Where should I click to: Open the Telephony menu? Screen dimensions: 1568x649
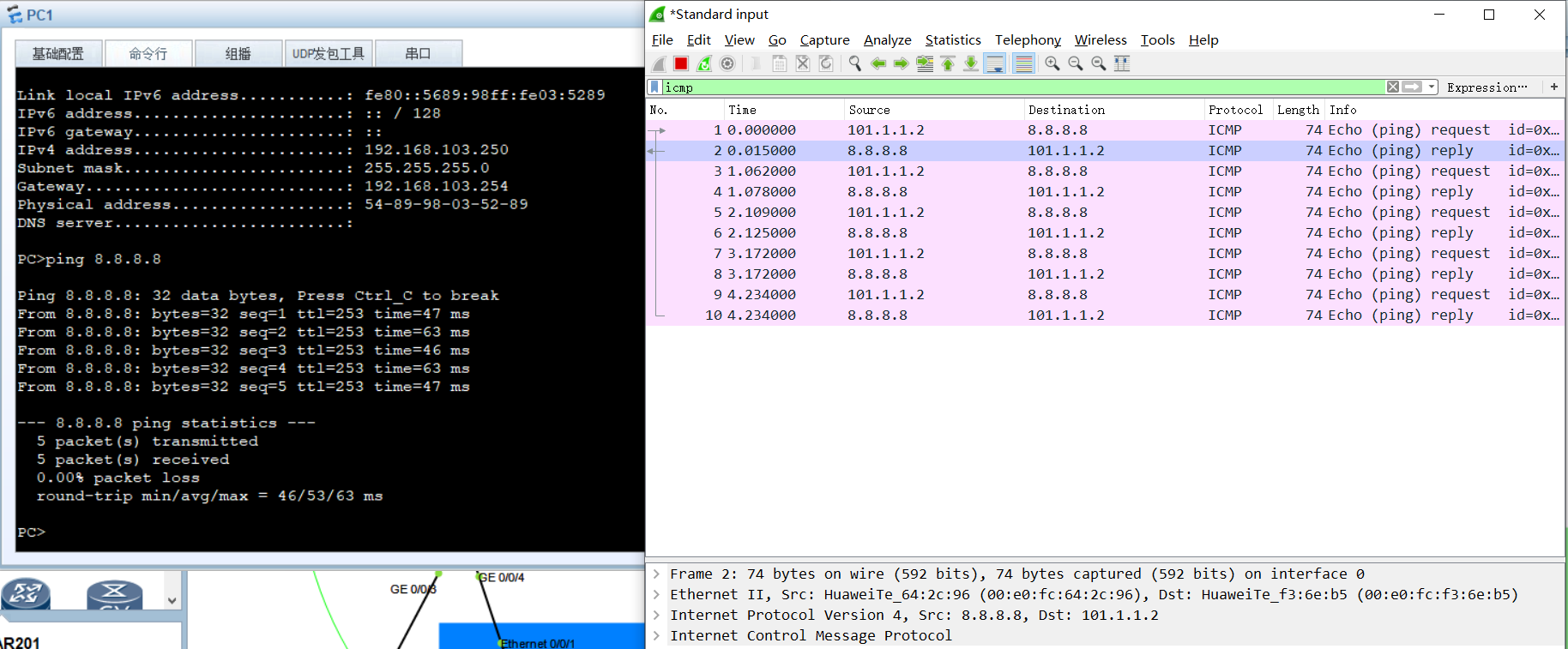tap(1028, 39)
